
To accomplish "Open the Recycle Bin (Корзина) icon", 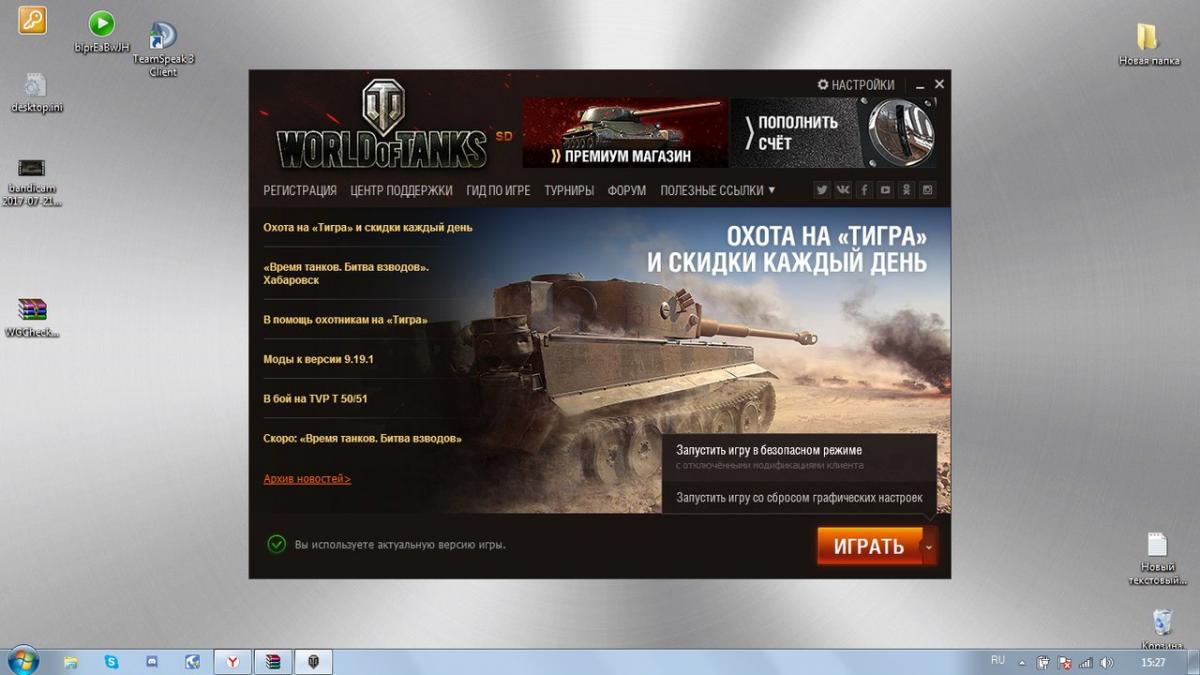I will [x=1162, y=630].
